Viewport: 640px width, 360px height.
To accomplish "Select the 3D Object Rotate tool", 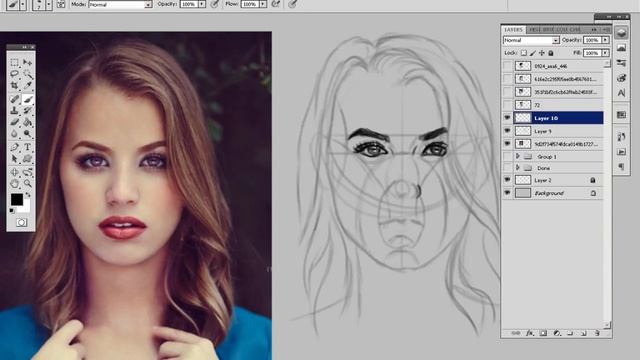I will [x=15, y=172].
